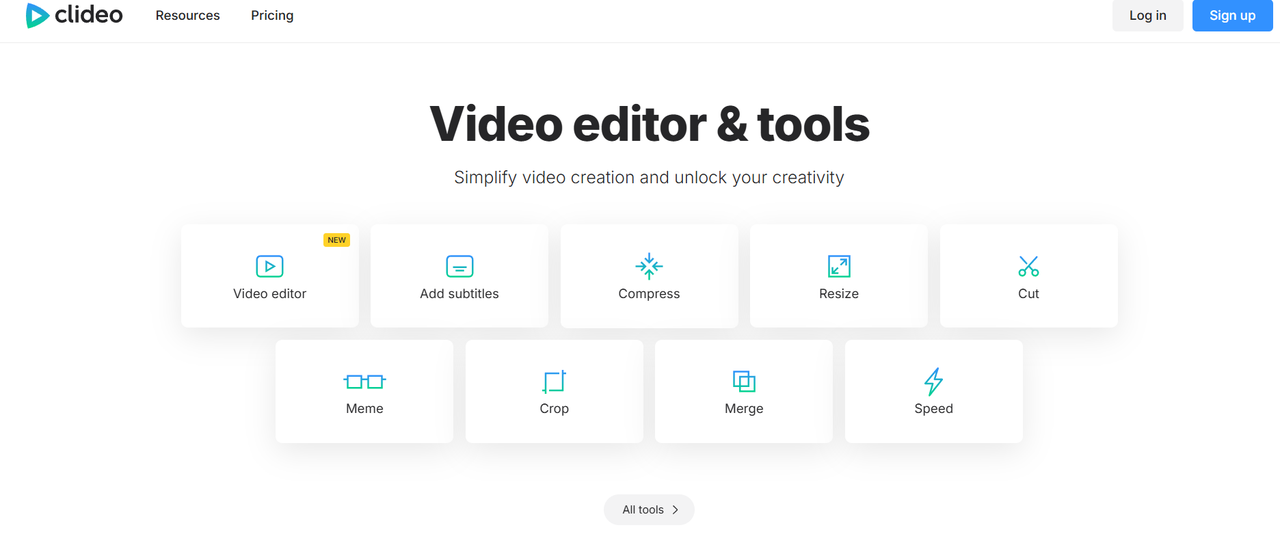Click the Video editor label
This screenshot has width=1280, height=560.
point(270,294)
